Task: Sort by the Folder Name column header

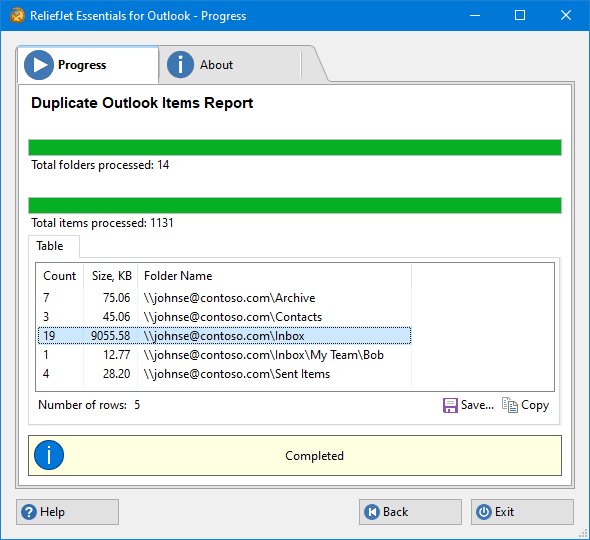Action: tap(275, 276)
